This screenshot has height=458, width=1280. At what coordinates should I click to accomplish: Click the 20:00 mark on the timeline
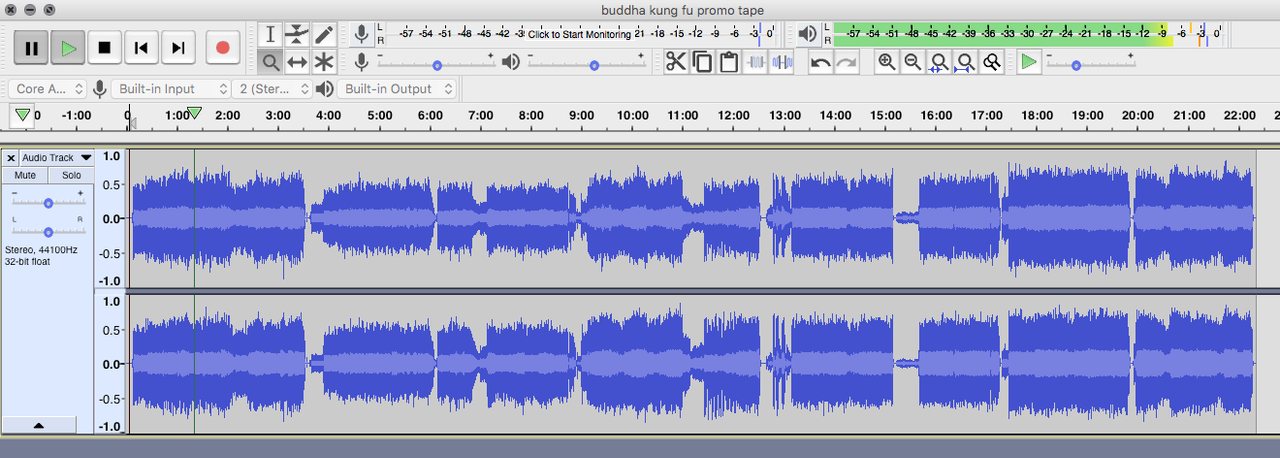1138,116
